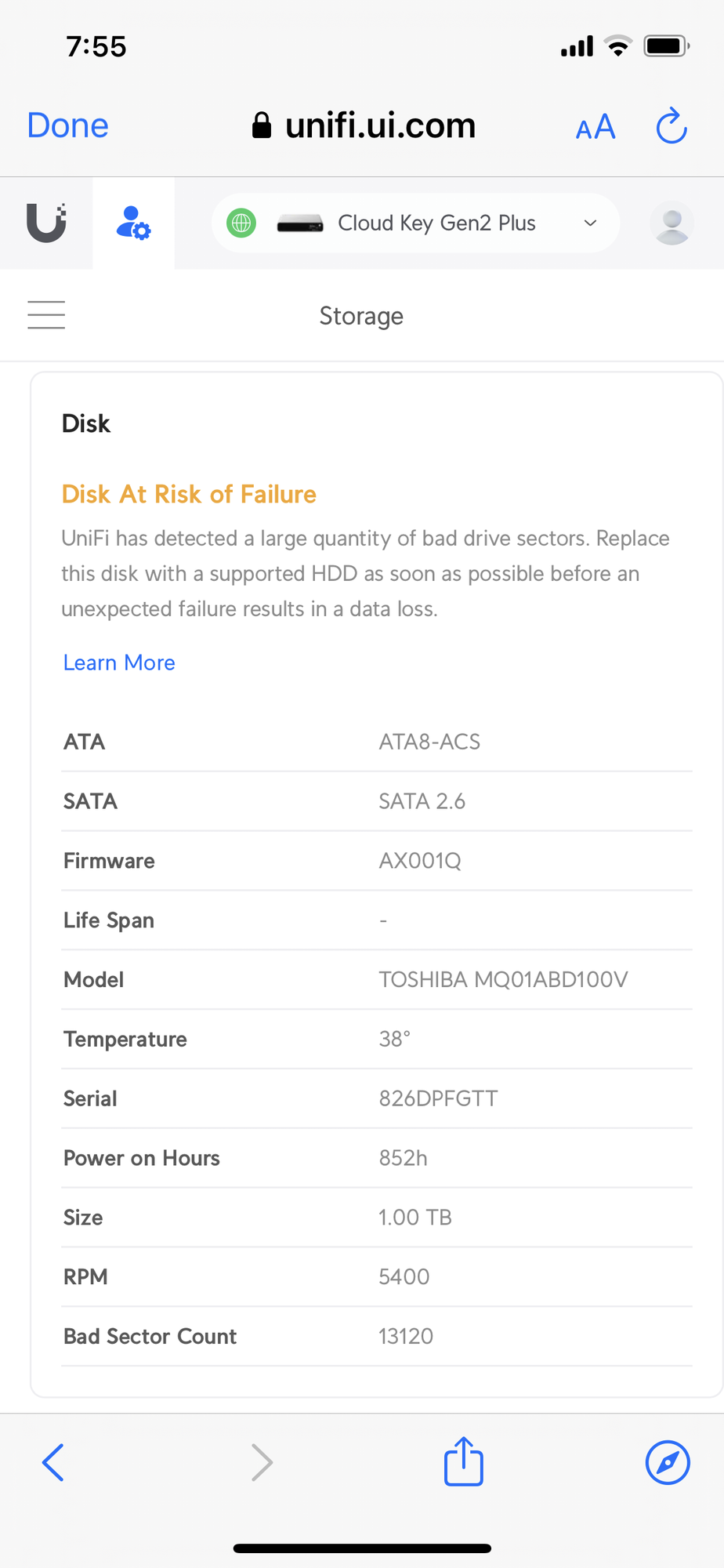
Task: Follow the Learn More link
Action: click(x=119, y=662)
